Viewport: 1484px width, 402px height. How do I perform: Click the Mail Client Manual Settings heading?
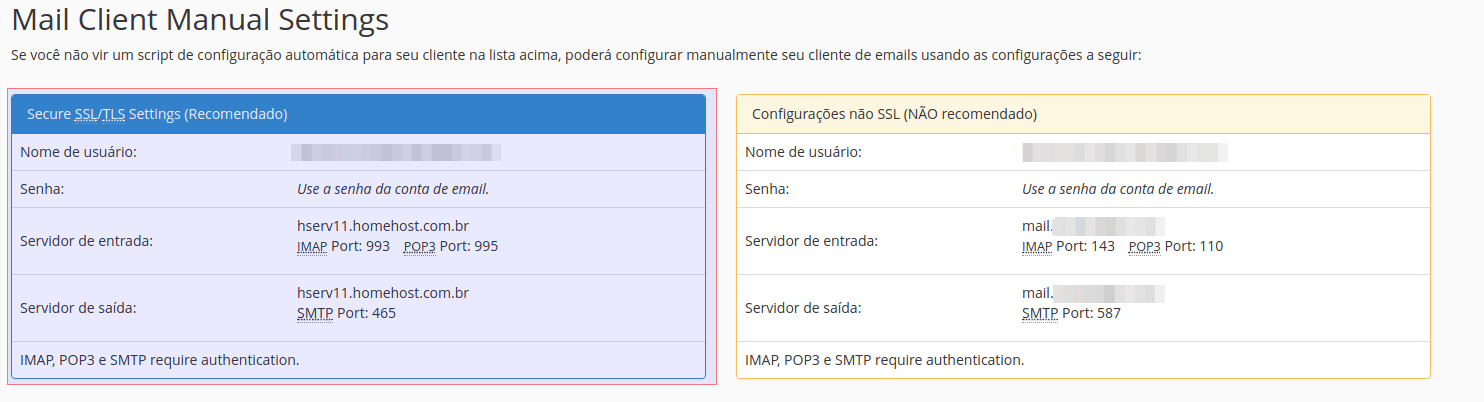[x=200, y=19]
